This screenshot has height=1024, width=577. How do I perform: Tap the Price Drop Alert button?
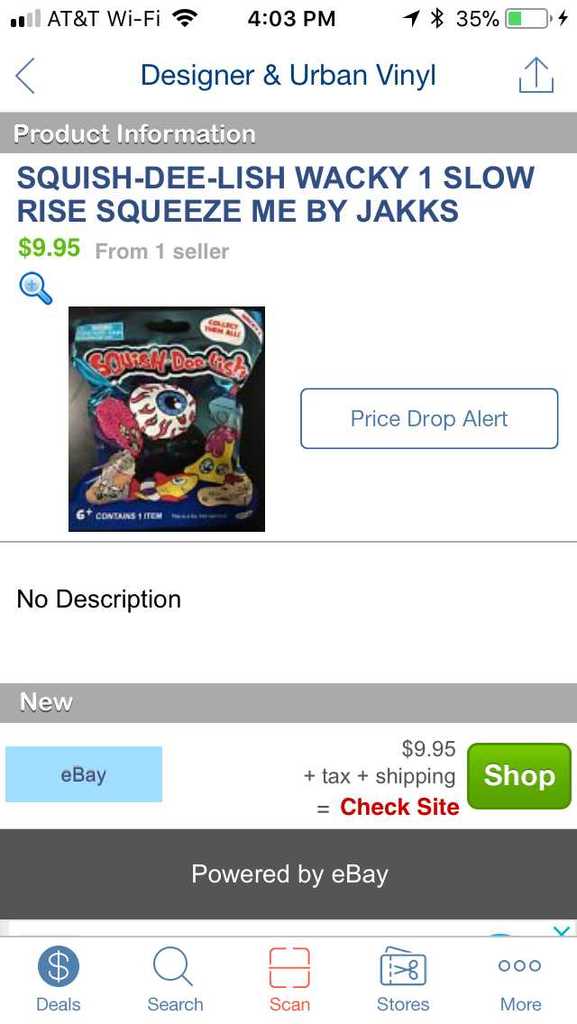click(429, 419)
